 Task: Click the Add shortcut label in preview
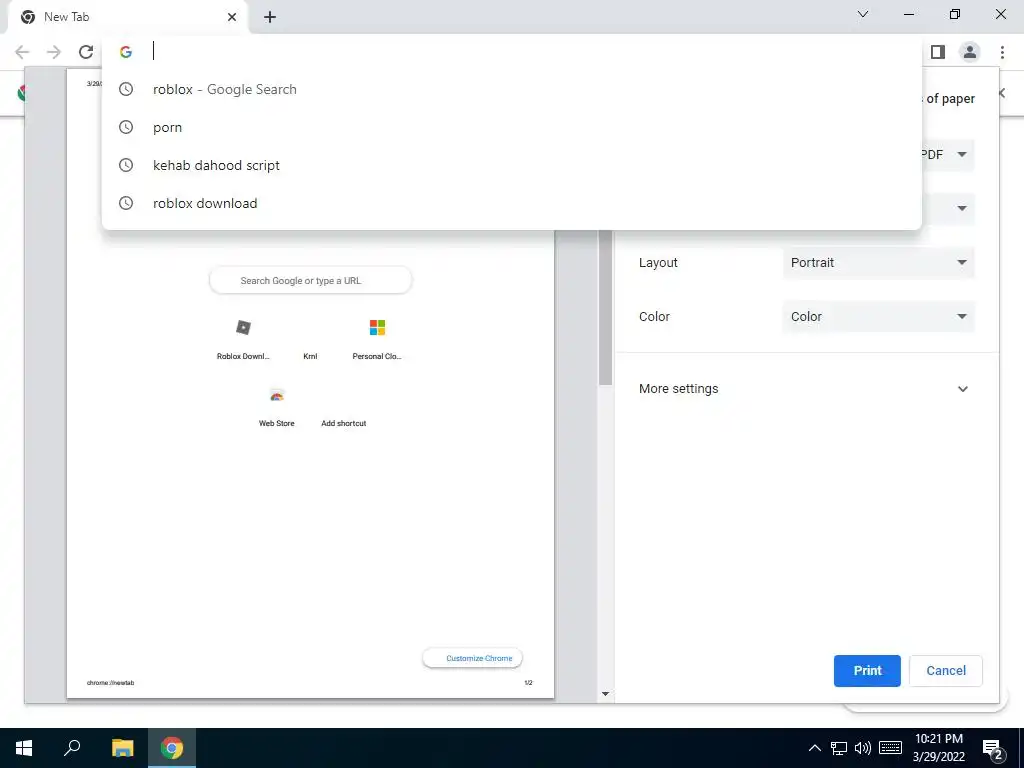tap(344, 423)
